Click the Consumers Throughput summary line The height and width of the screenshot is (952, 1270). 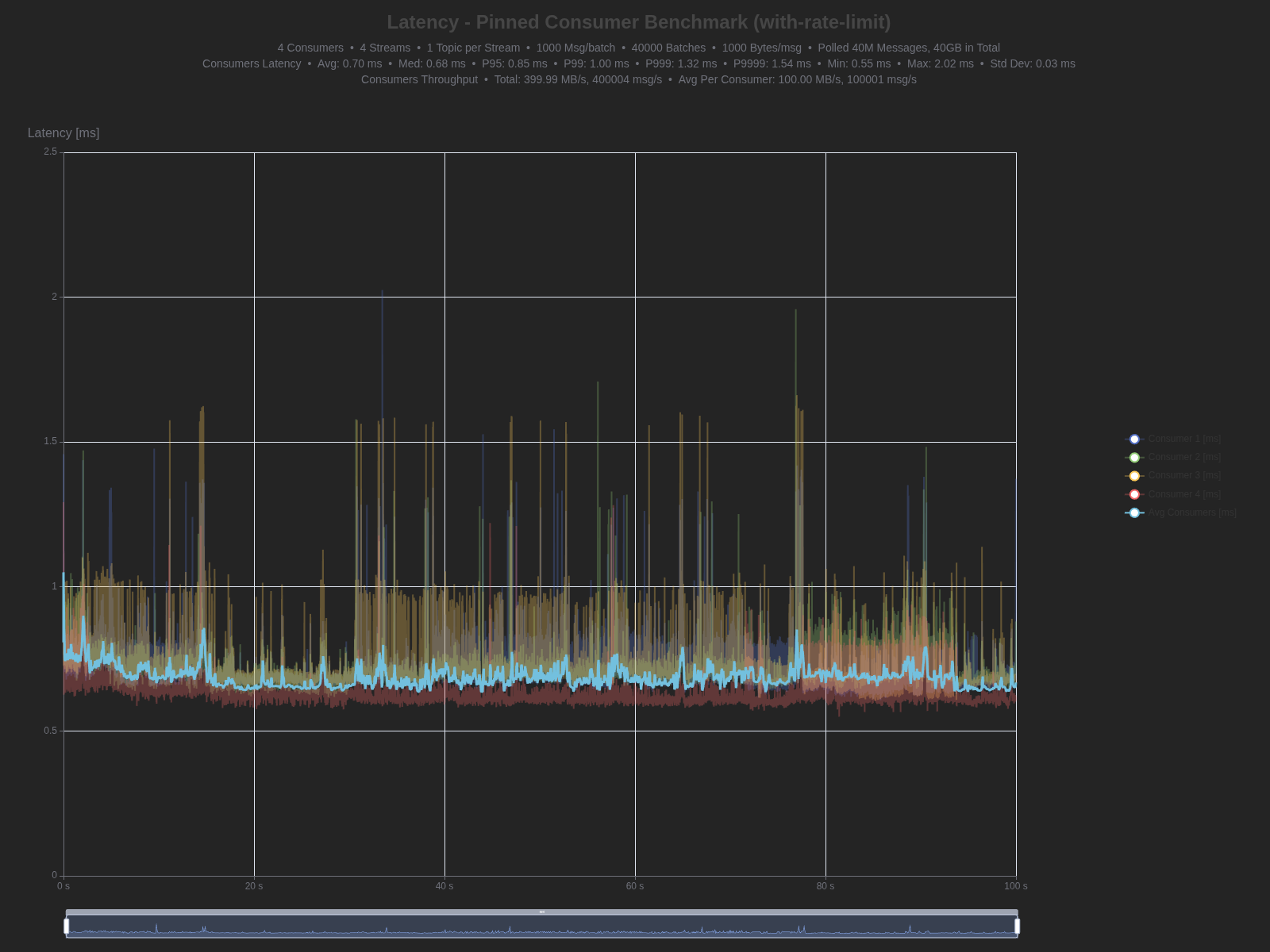point(638,79)
